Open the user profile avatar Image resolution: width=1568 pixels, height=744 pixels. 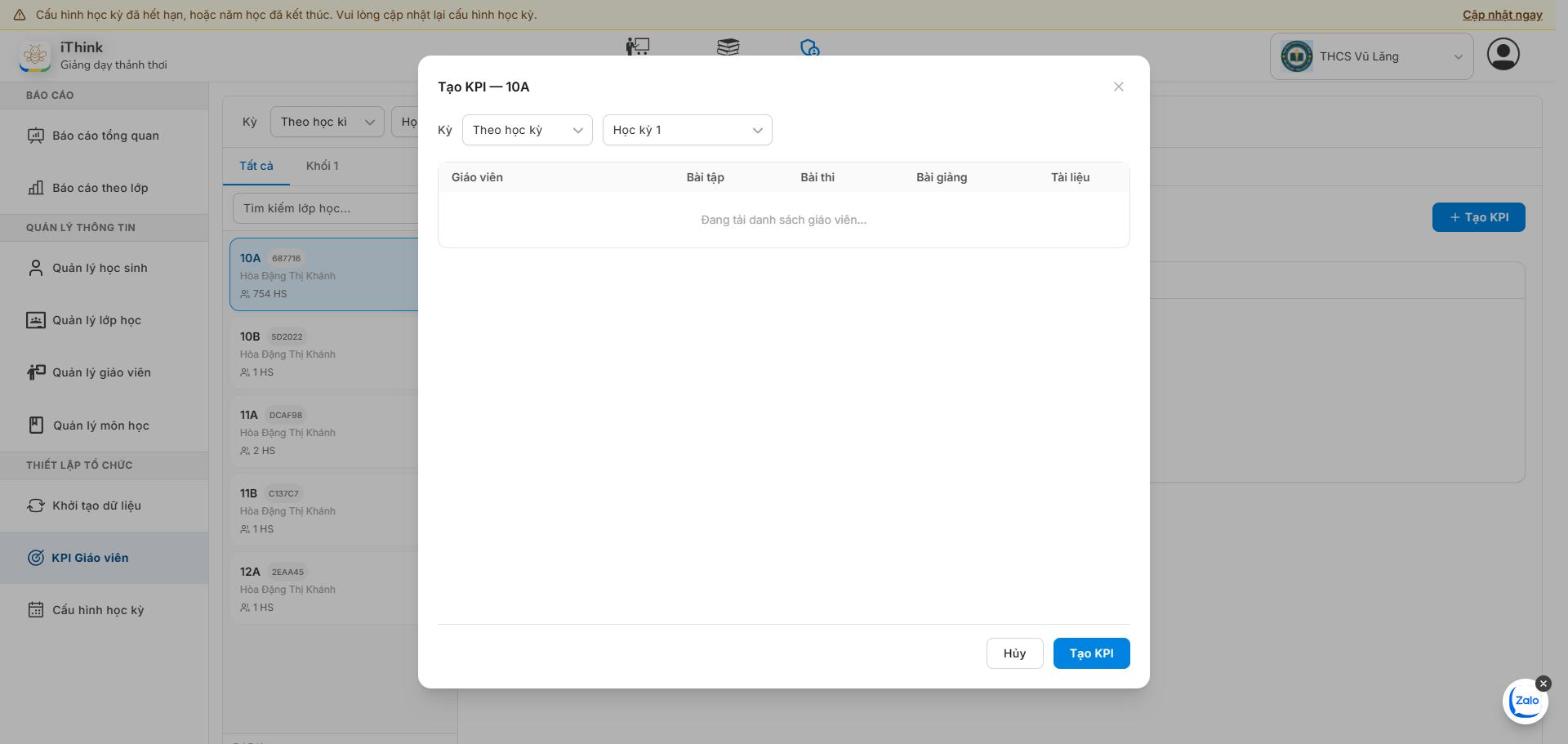coord(1503,54)
